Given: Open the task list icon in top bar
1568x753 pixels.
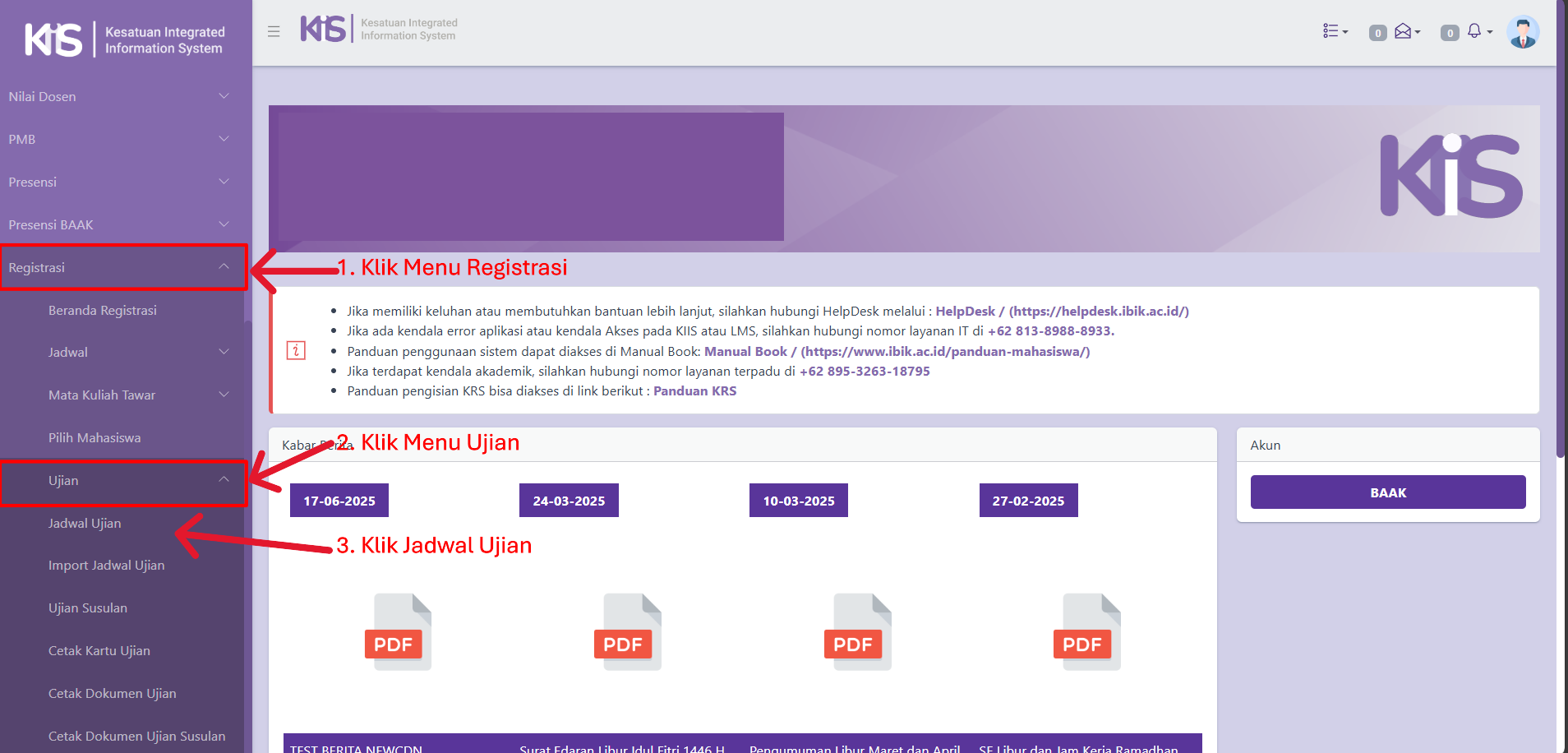Looking at the screenshot, I should coord(1335,31).
